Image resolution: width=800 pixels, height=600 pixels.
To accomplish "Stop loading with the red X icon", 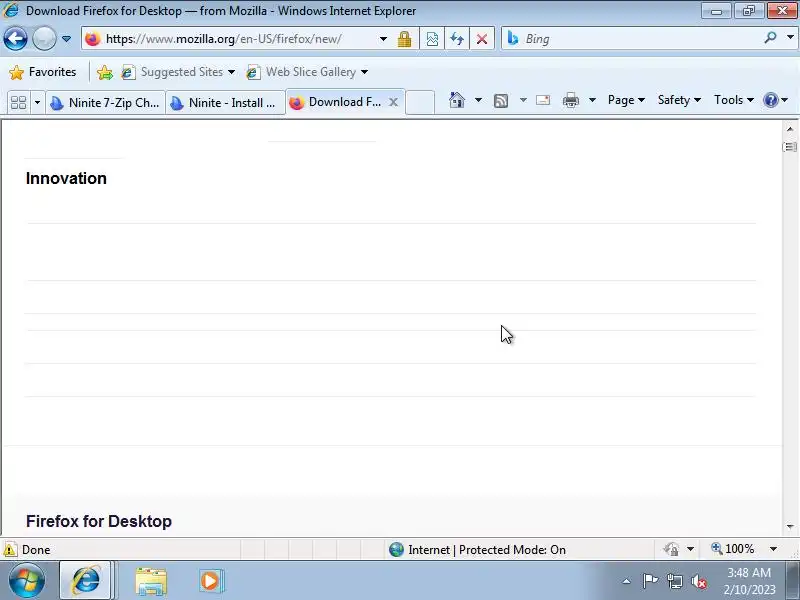I will pyautogui.click(x=481, y=39).
